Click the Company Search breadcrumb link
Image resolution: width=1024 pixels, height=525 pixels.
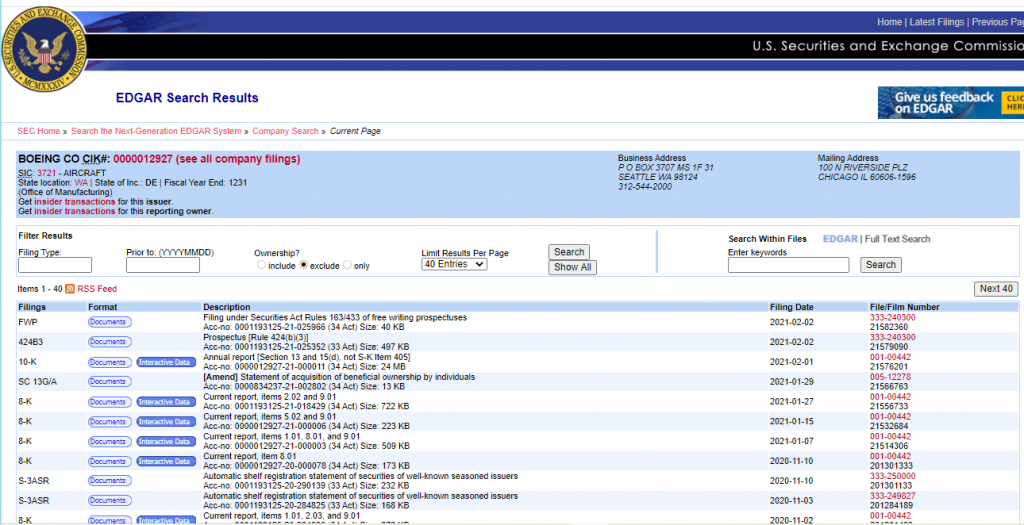[x=285, y=131]
